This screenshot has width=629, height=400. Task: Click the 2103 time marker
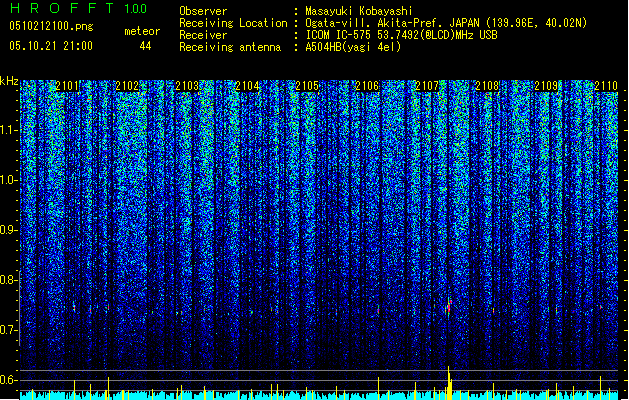(x=187, y=86)
